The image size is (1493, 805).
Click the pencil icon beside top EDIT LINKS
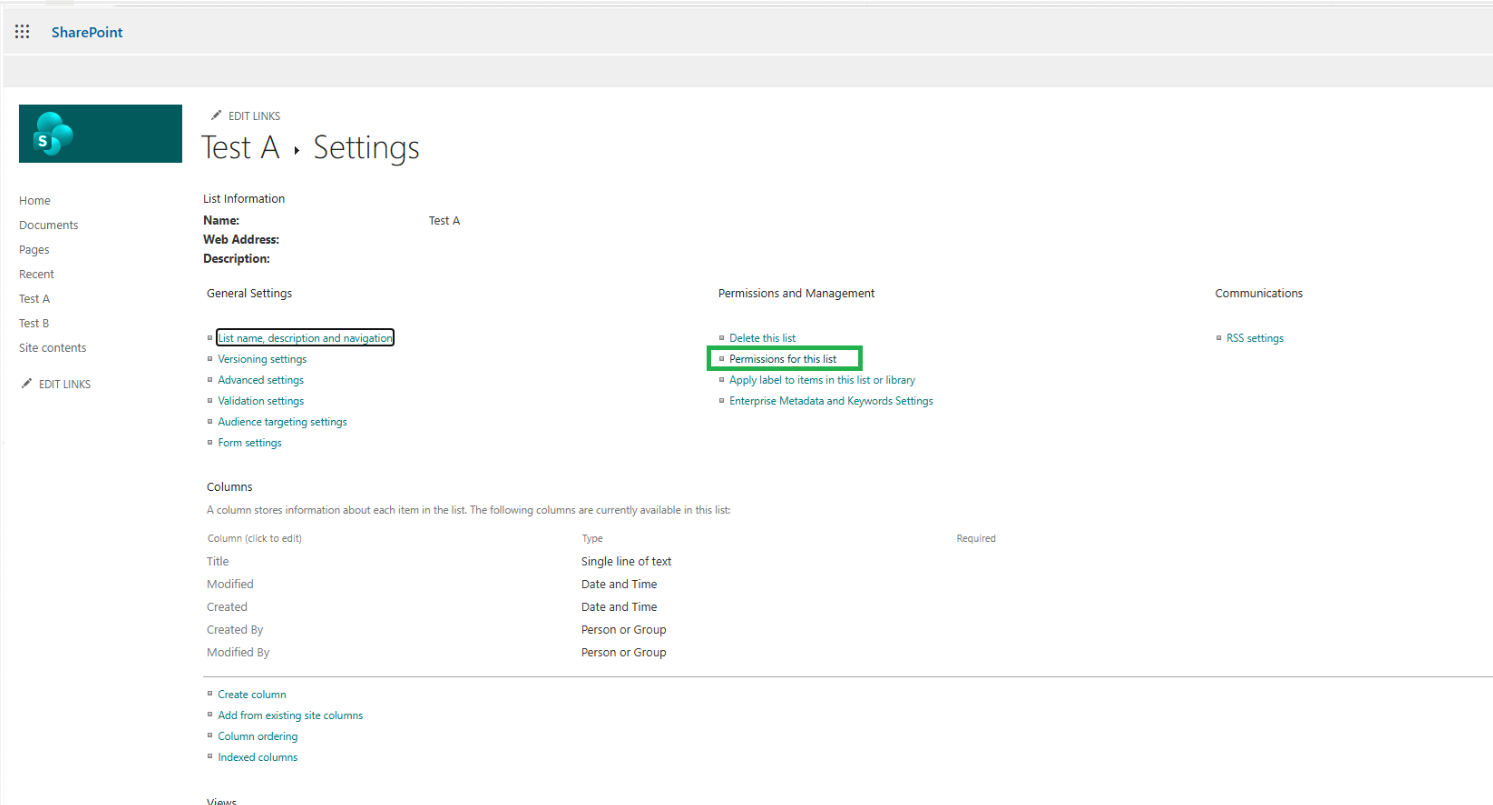[x=216, y=115]
